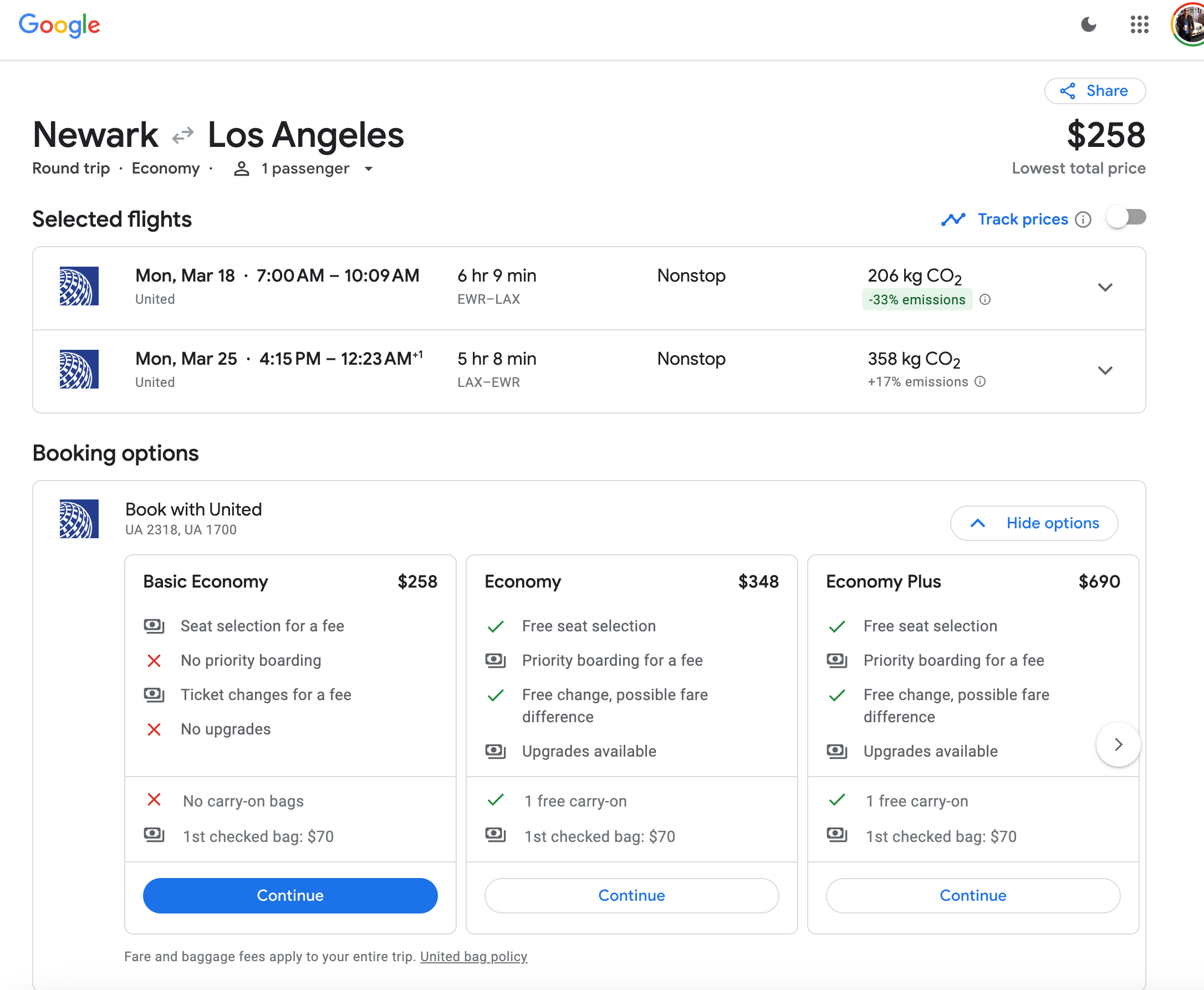Open the Google apps grid
The image size is (1204, 990).
click(x=1139, y=24)
